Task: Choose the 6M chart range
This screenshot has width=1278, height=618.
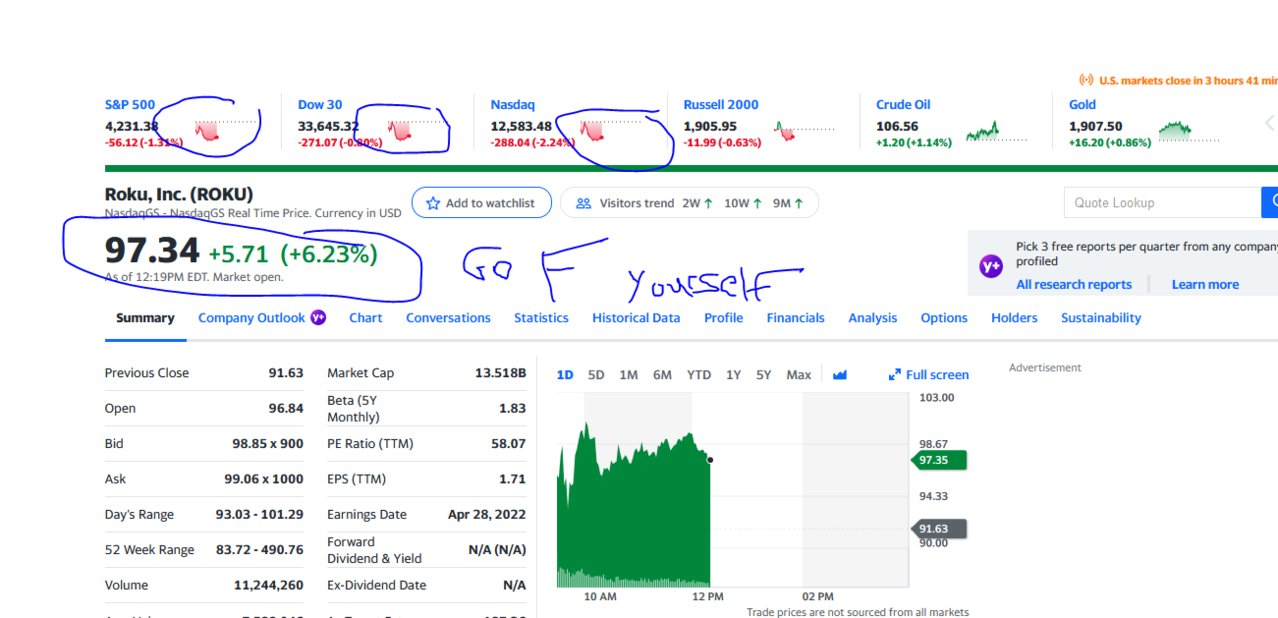Action: pos(662,375)
